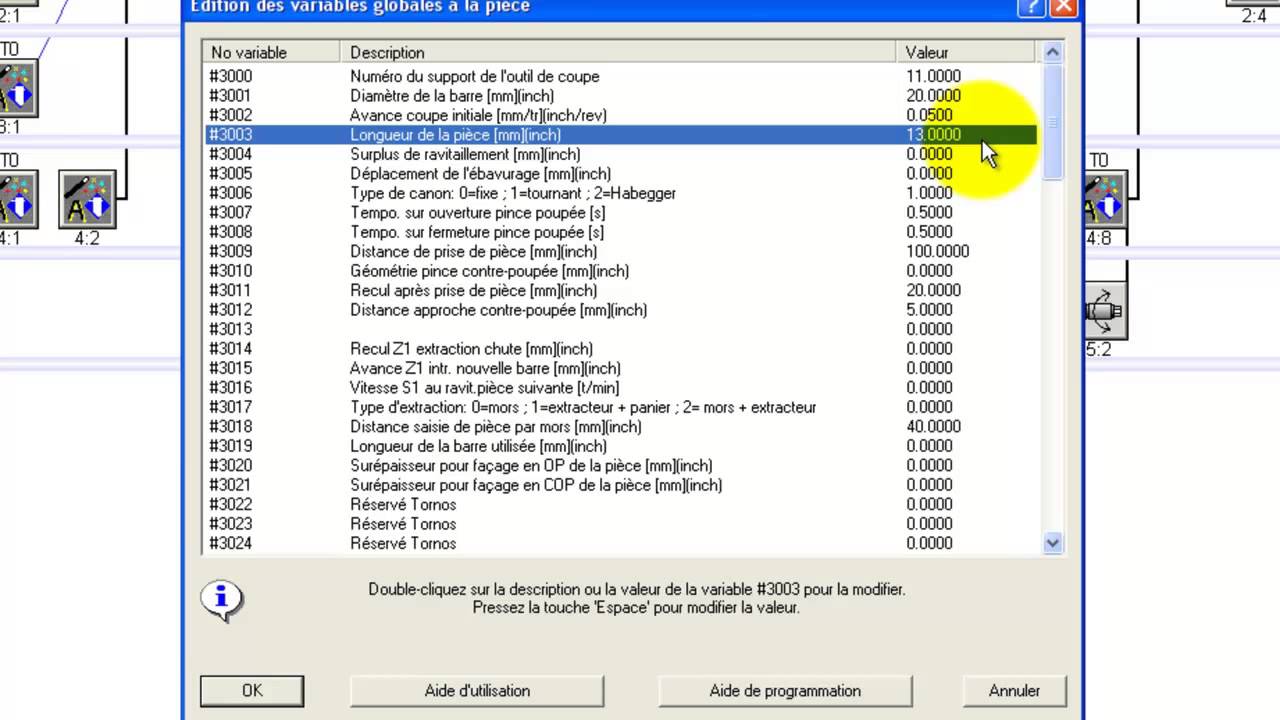The height and width of the screenshot is (720, 1280).
Task: Select row #3021 Surépaisseur façage en COP
Action: coord(621,486)
